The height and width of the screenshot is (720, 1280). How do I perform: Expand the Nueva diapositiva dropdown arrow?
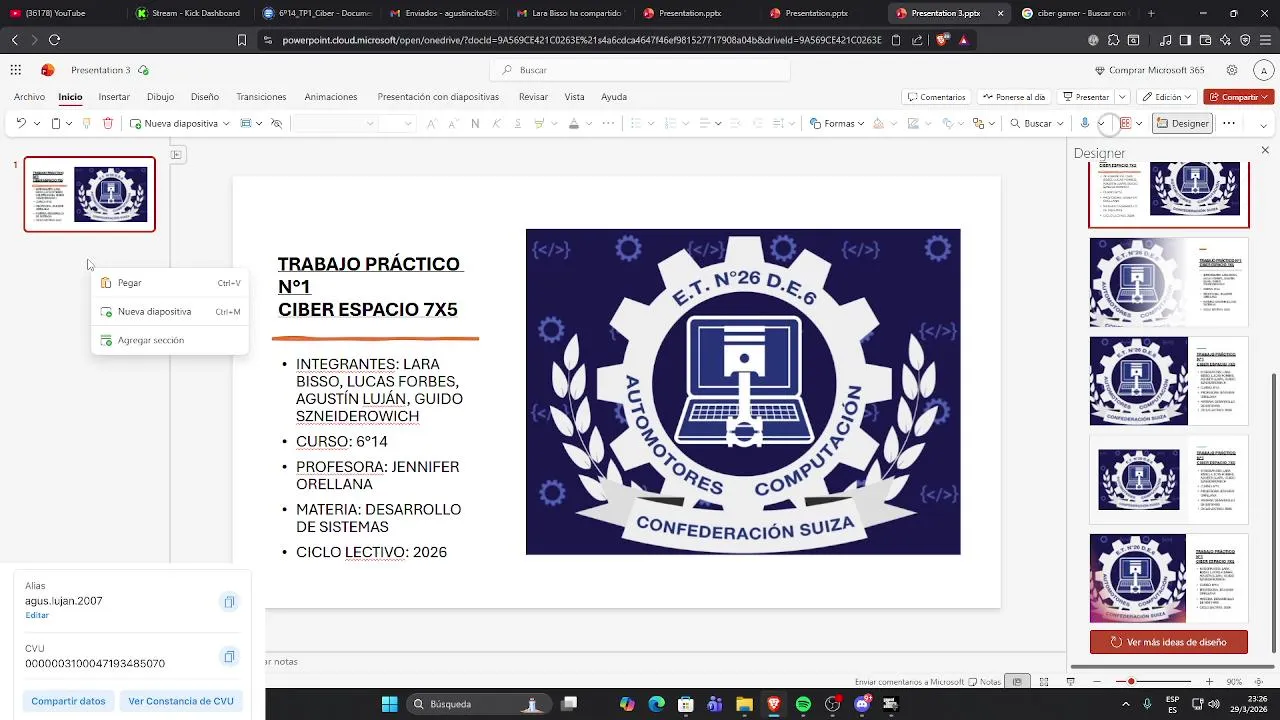pos(227,124)
